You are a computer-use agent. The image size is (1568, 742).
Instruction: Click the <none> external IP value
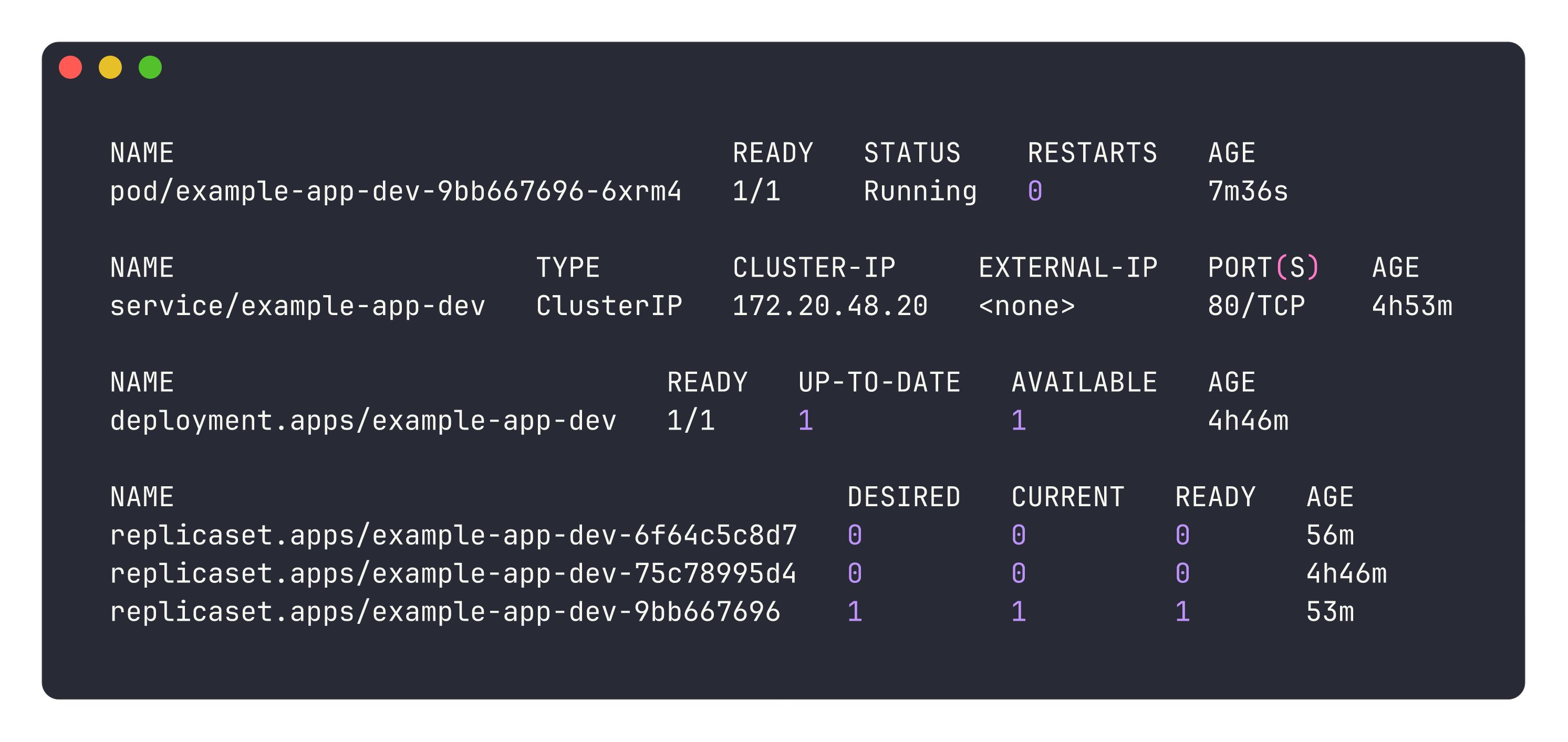1027,306
